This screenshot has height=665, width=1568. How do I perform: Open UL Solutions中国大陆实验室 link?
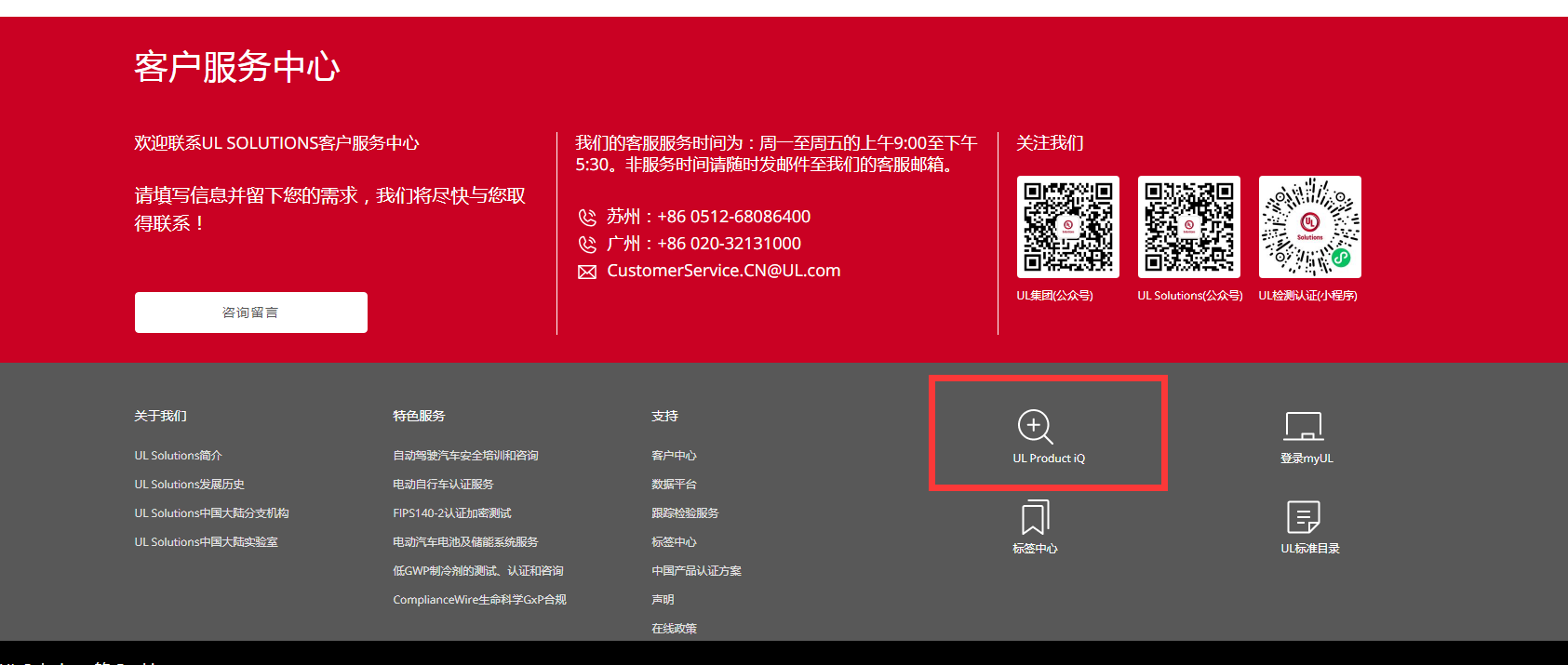point(206,542)
